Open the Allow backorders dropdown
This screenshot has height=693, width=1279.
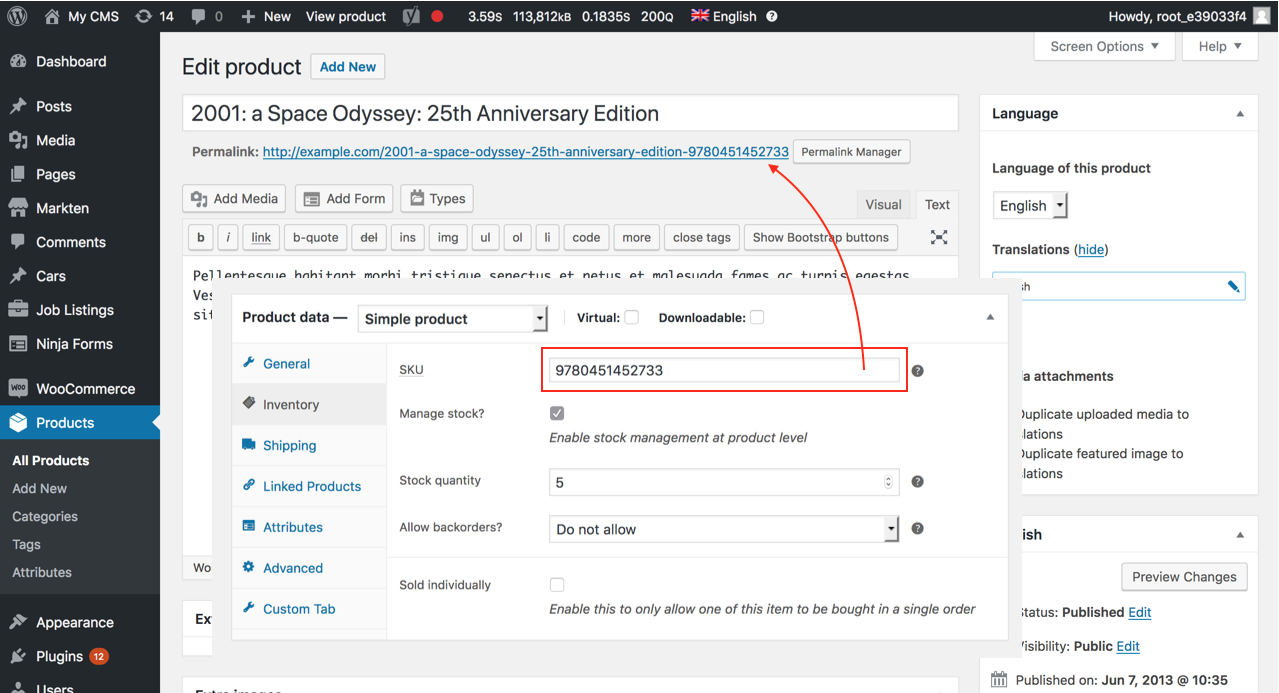(724, 529)
